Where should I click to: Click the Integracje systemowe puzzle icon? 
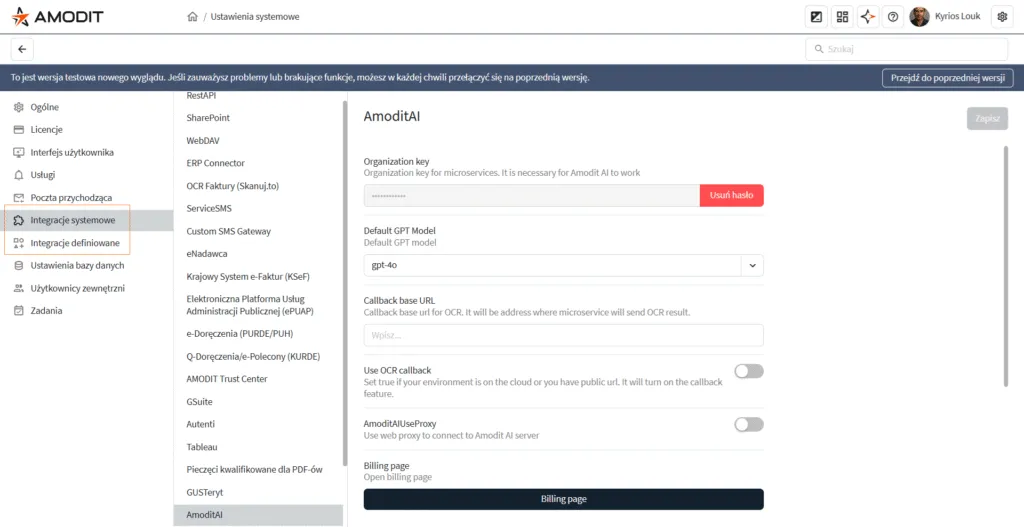pyautogui.click(x=18, y=221)
